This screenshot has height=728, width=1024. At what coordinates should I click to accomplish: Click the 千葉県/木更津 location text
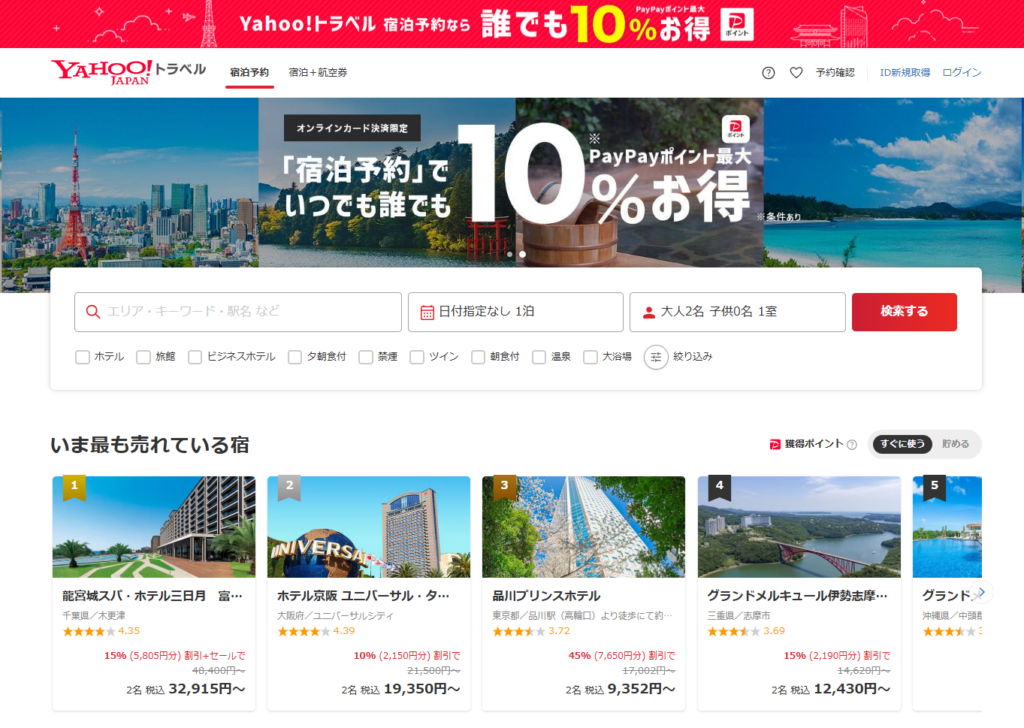pos(94,616)
